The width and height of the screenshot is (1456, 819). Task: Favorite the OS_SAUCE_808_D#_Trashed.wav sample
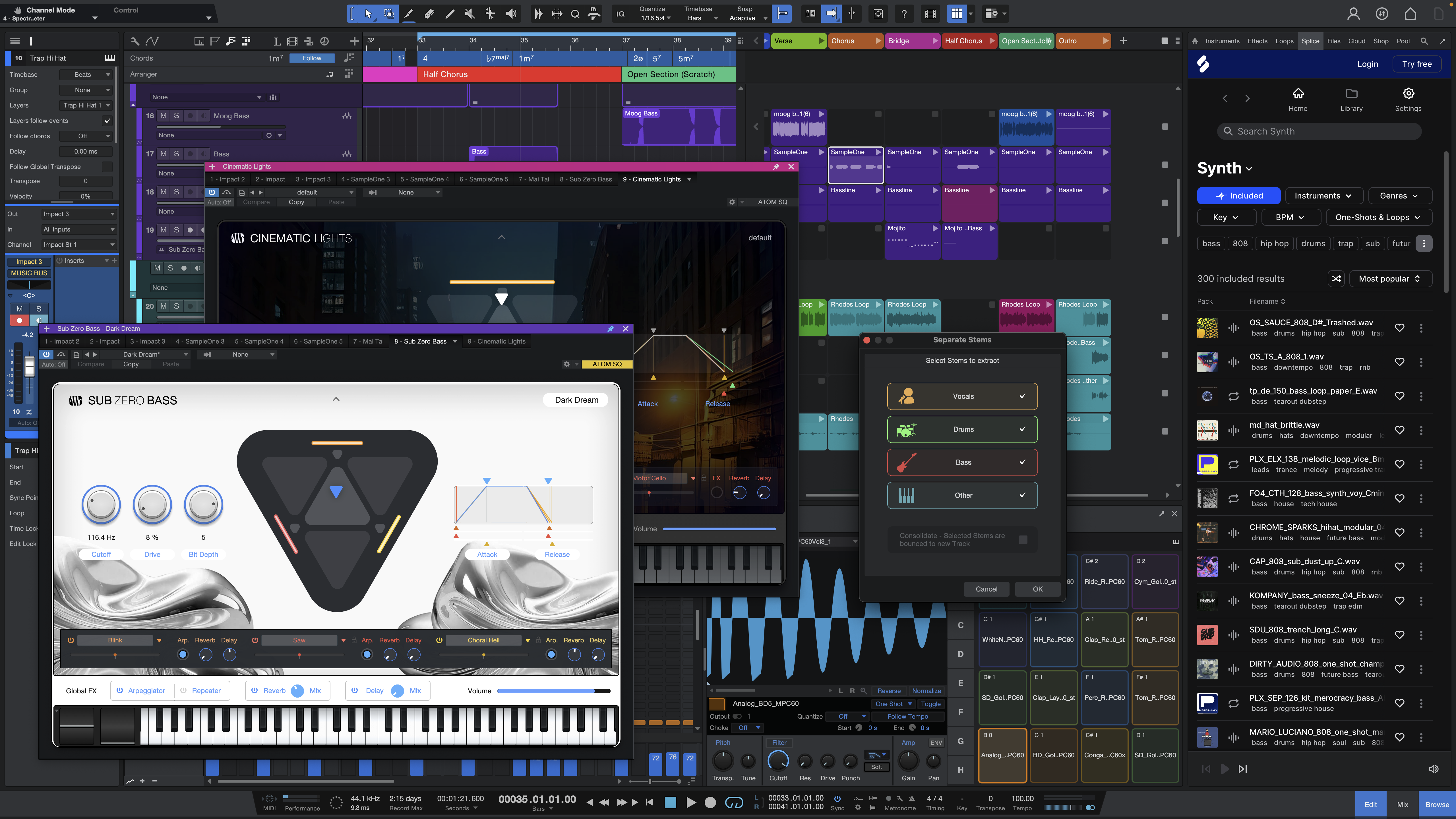click(x=1399, y=328)
